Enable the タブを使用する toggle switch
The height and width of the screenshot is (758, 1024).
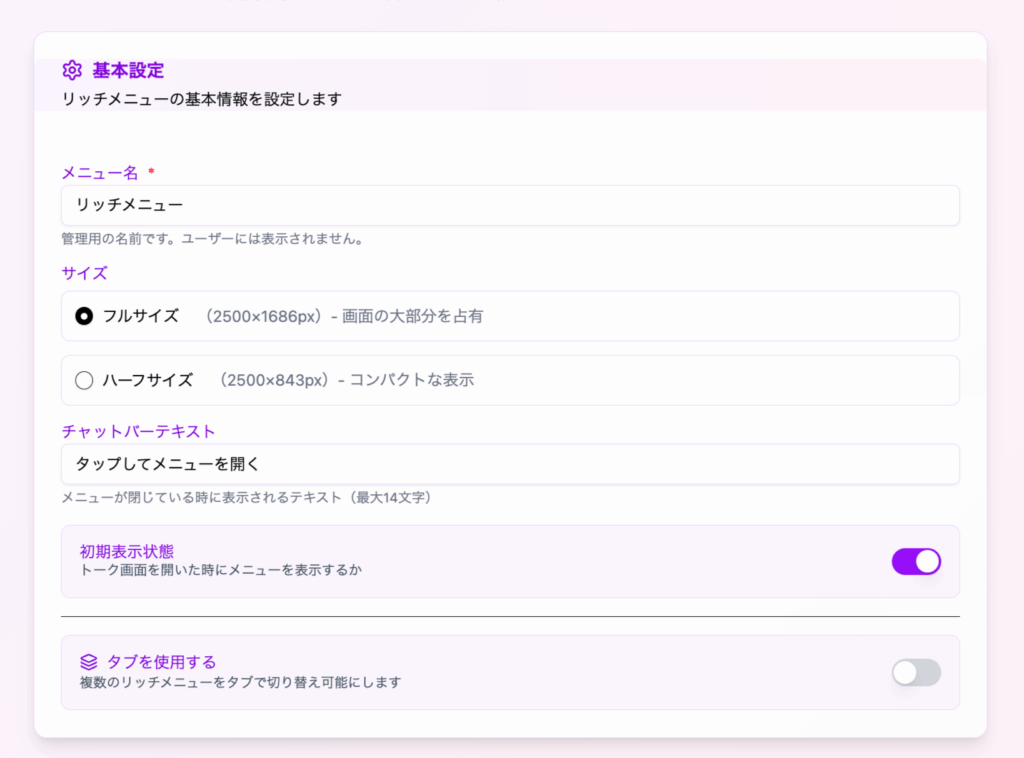click(x=916, y=672)
